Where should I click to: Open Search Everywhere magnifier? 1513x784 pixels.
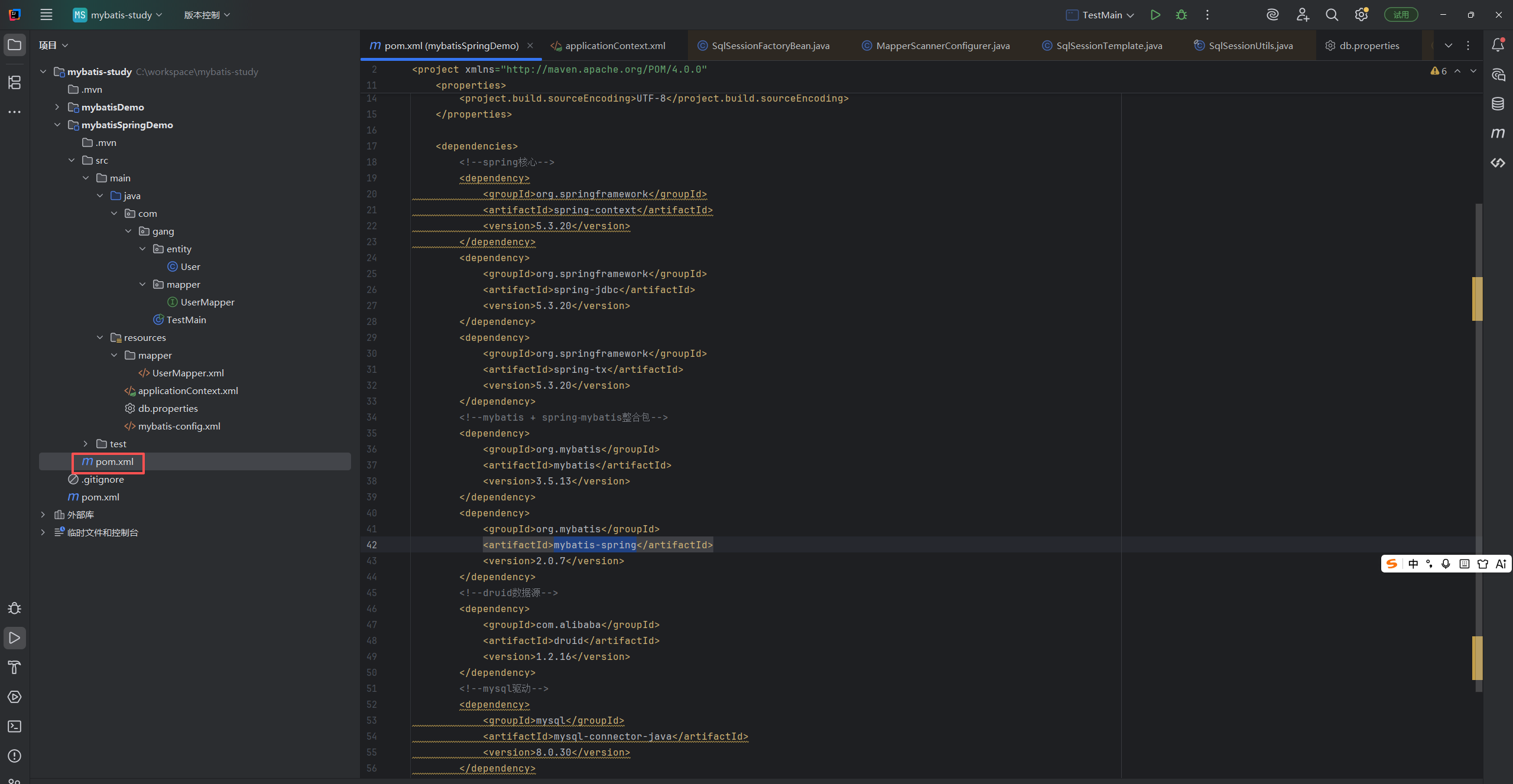pos(1332,15)
